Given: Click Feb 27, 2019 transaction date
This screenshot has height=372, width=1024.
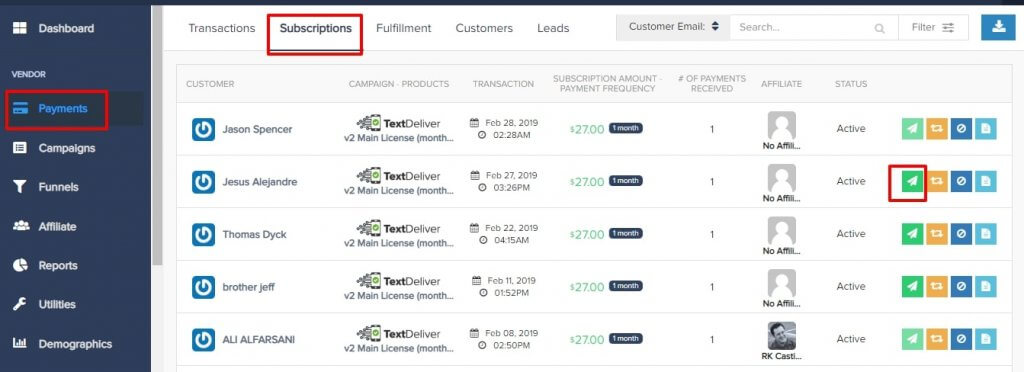Looking at the screenshot, I should pyautogui.click(x=512, y=176).
